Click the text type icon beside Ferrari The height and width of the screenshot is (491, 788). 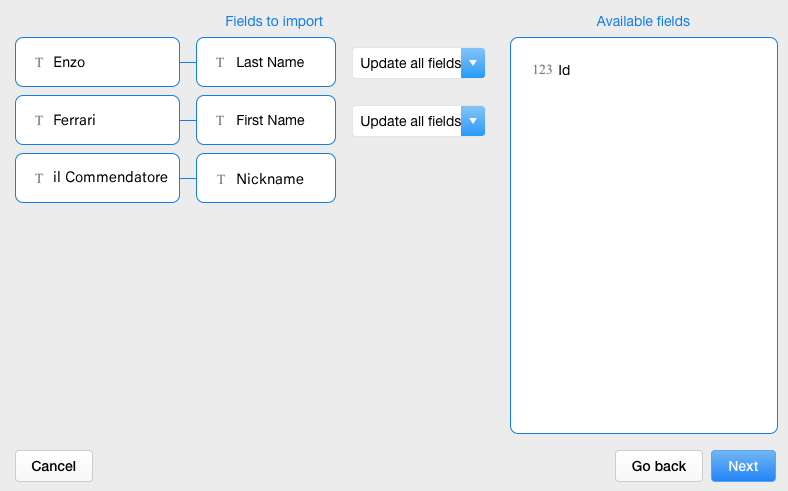pos(39,120)
